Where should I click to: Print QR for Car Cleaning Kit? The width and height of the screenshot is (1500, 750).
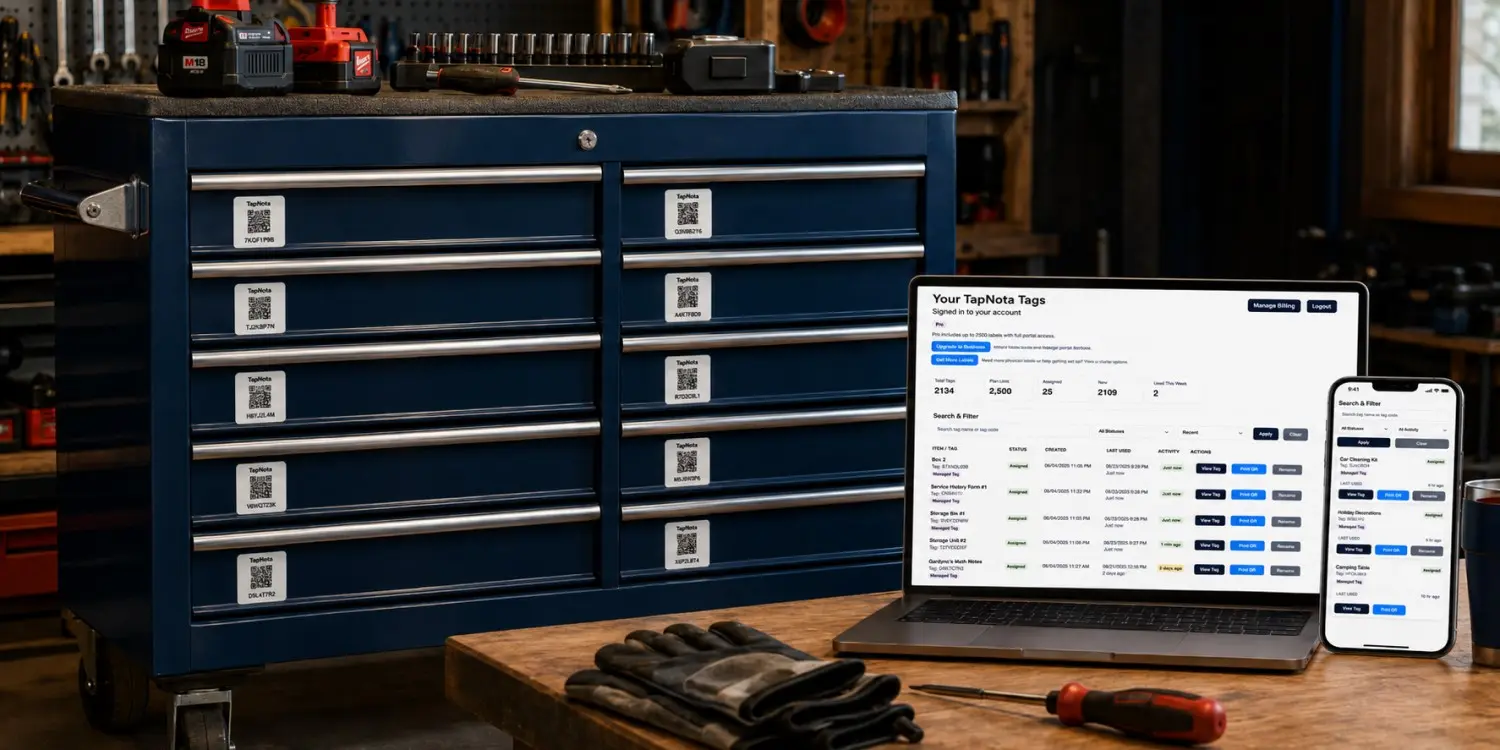click(1393, 495)
